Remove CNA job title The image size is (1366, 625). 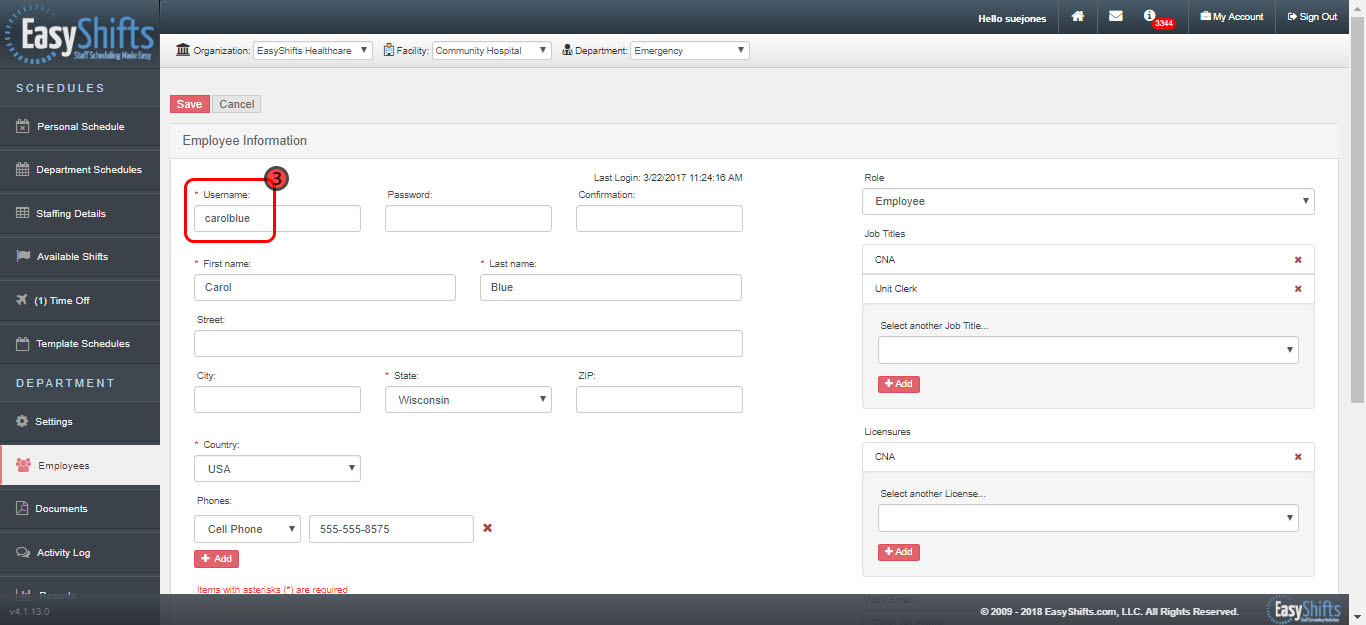point(1298,260)
